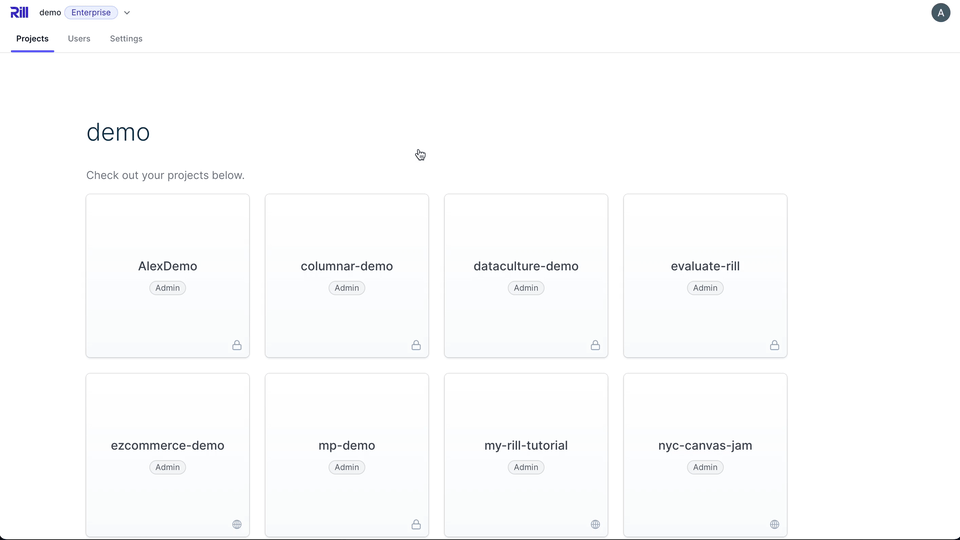Open the evaluate-rill project card

pos(705,266)
